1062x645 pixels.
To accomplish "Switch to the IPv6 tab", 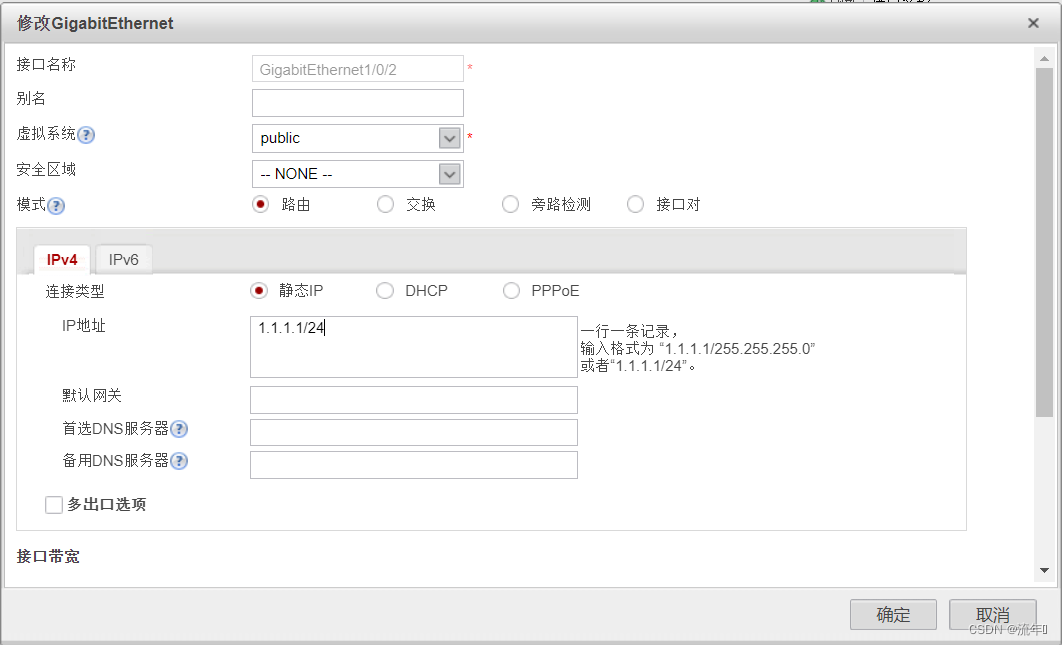I will point(123,259).
